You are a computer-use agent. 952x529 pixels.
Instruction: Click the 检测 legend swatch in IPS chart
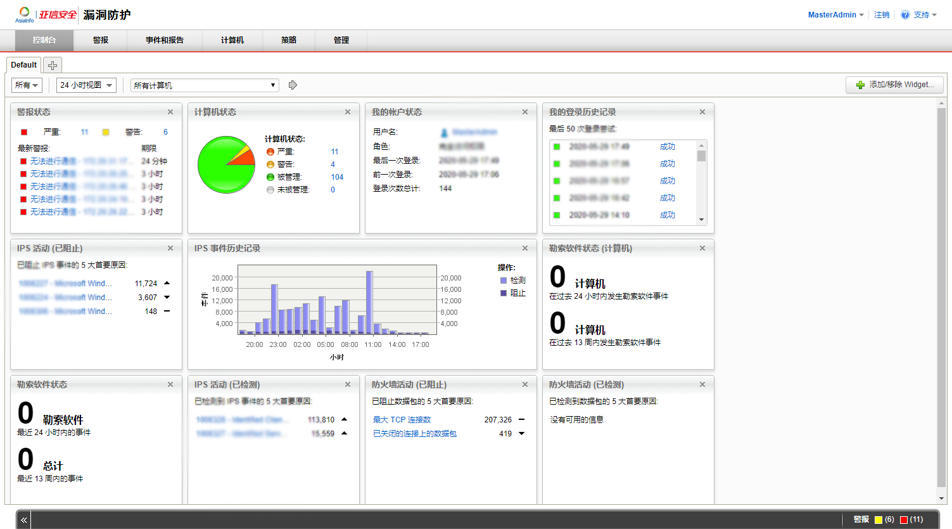click(503, 281)
